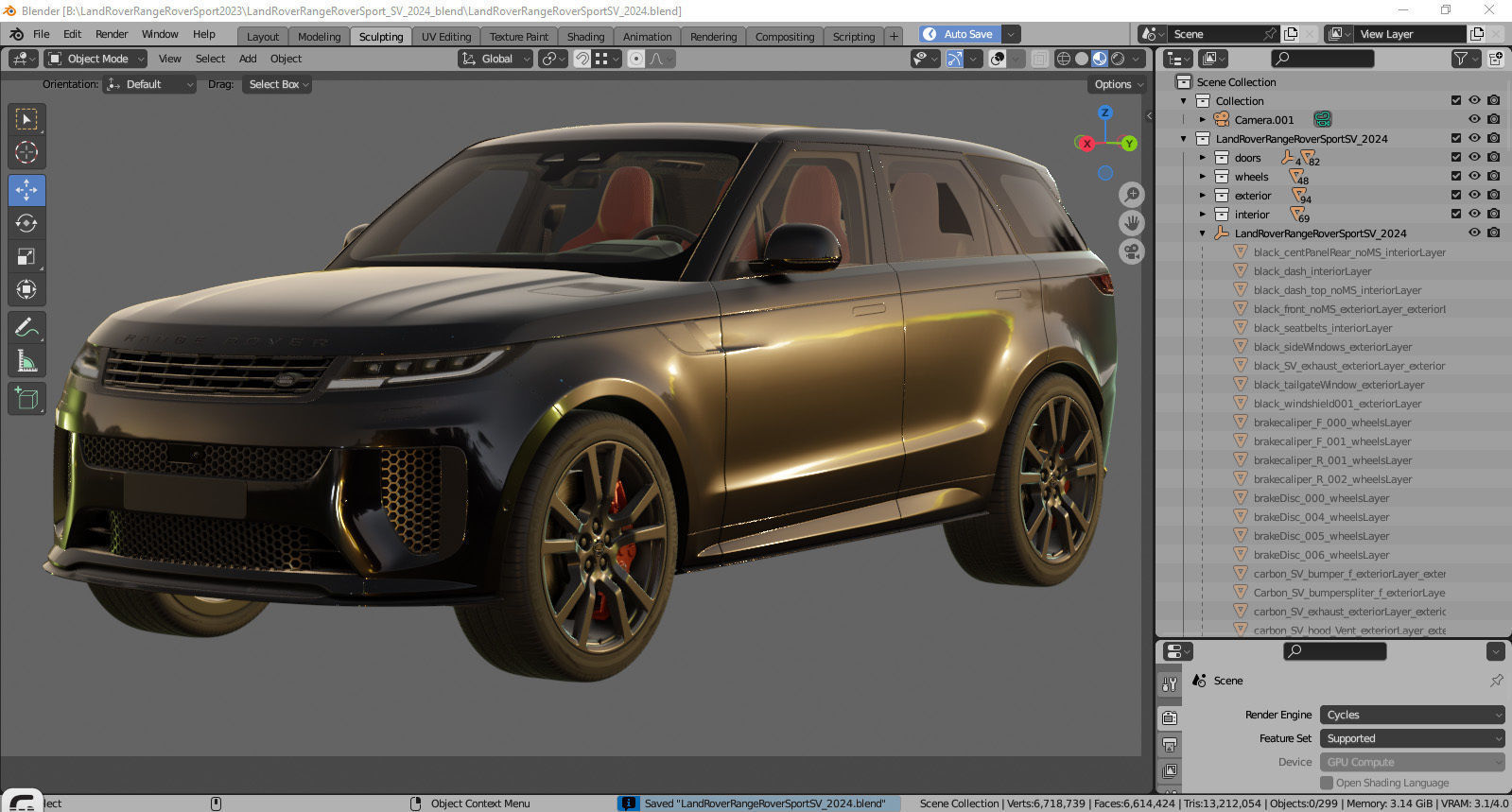Open the outliner filter dropdown
The width and height of the screenshot is (1512, 812).
tap(1466, 59)
